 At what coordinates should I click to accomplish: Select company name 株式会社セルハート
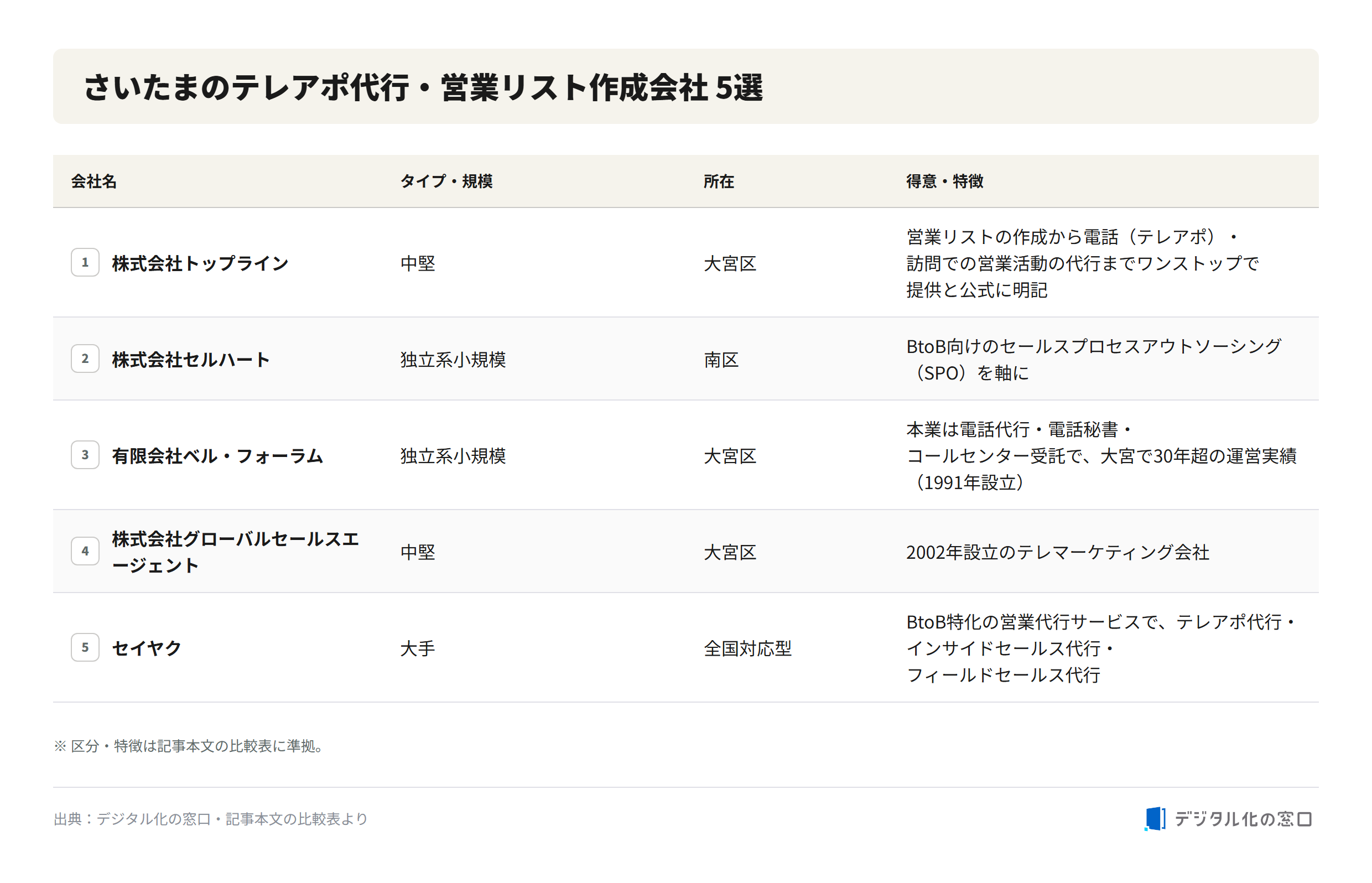pyautogui.click(x=191, y=360)
